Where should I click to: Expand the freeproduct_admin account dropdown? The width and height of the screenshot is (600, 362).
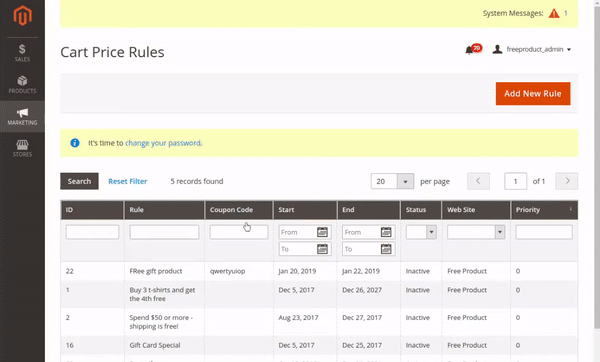pyautogui.click(x=538, y=49)
